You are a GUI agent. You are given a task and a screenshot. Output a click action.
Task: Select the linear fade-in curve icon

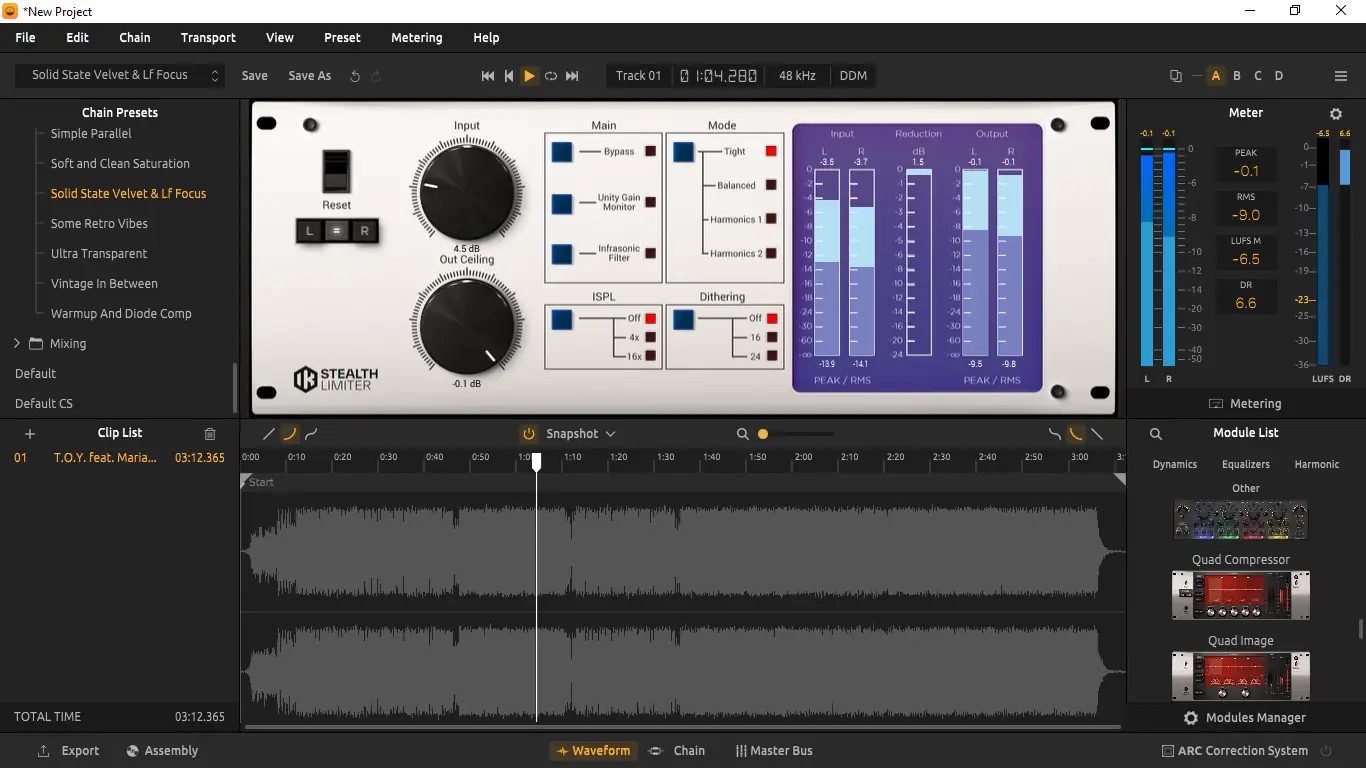tap(268, 434)
